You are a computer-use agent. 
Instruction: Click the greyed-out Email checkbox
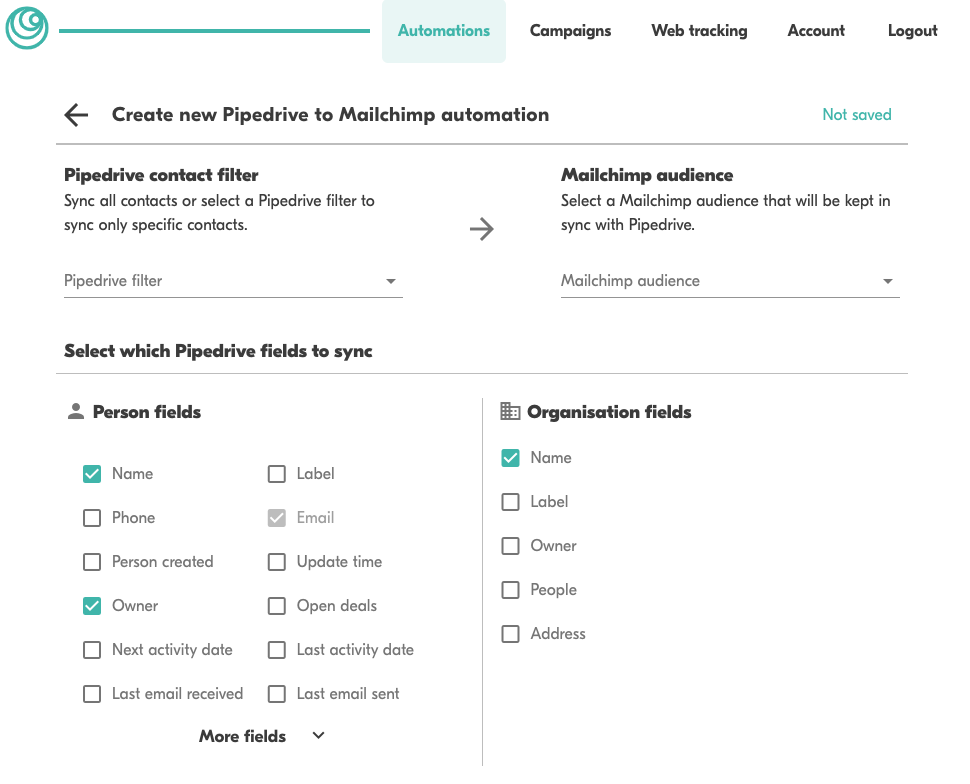(277, 518)
